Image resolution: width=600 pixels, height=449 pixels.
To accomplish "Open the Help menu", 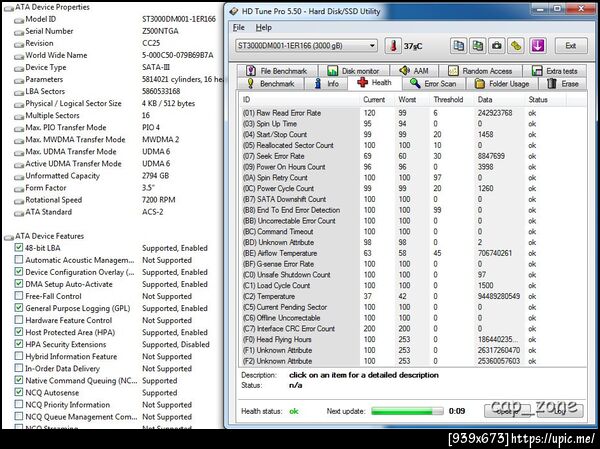I will click(264, 28).
